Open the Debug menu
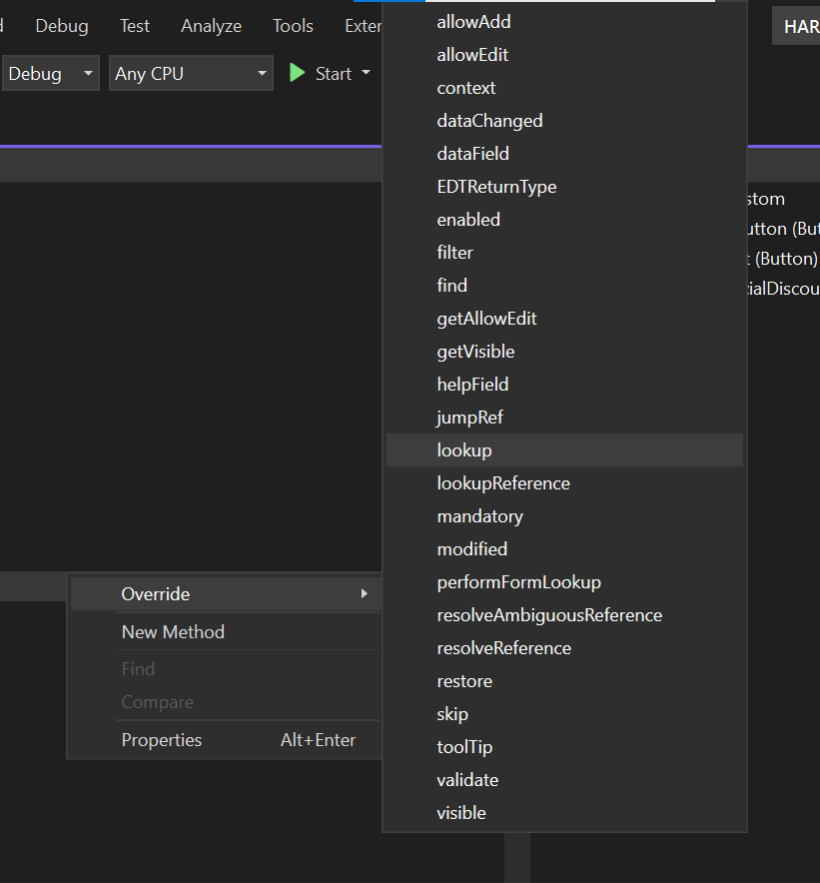 tap(62, 26)
